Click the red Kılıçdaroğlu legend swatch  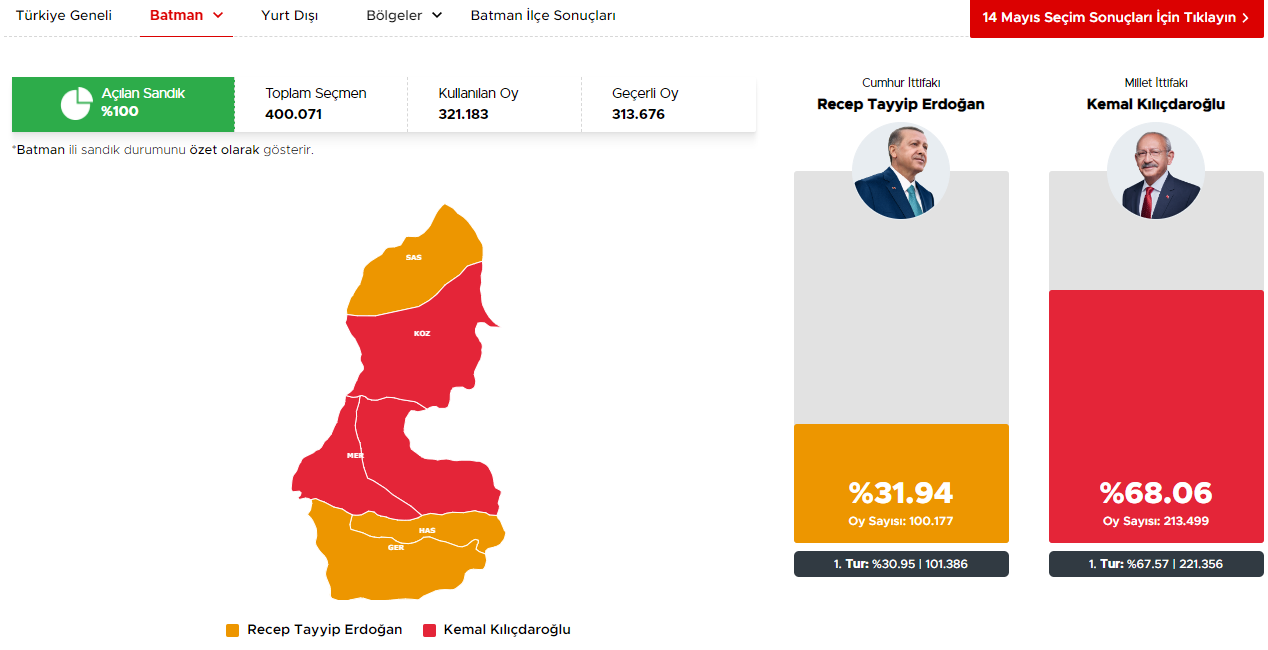coord(430,630)
